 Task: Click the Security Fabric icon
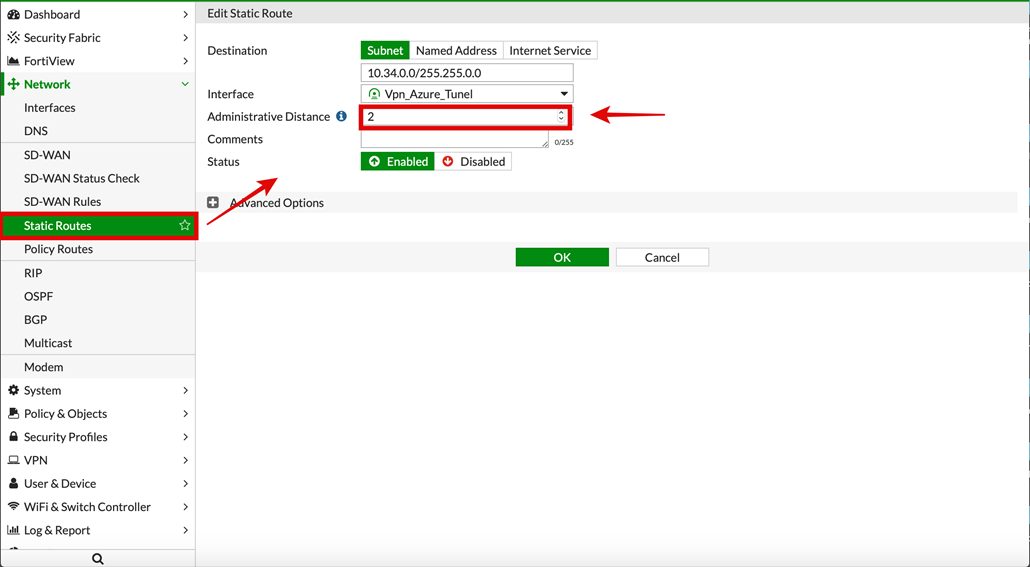[x=13, y=37]
